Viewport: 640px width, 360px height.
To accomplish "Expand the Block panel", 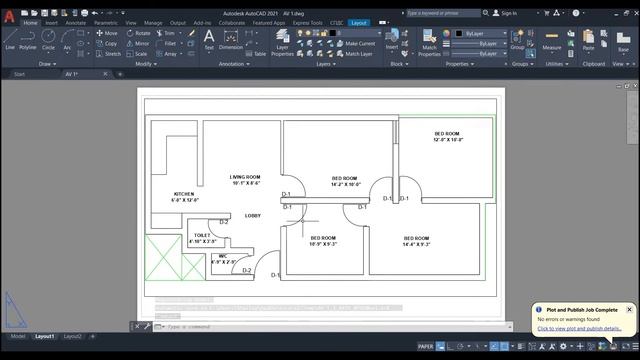I will tap(399, 64).
